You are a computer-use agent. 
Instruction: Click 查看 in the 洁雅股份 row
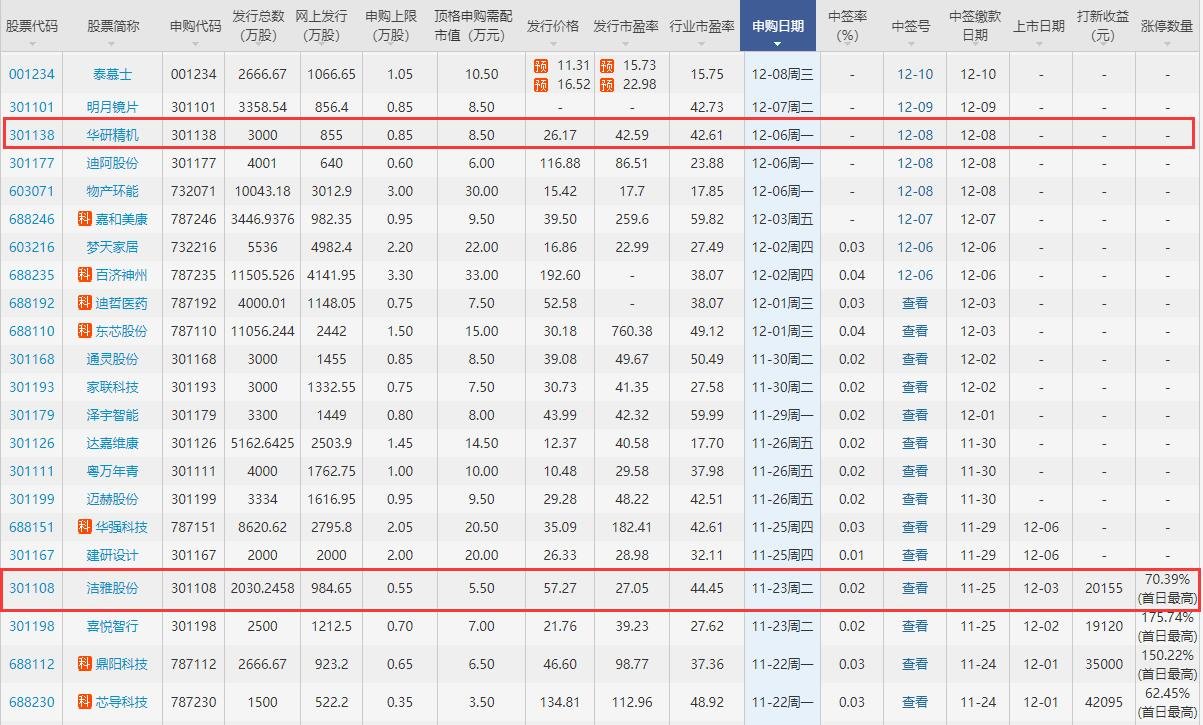(x=915, y=589)
